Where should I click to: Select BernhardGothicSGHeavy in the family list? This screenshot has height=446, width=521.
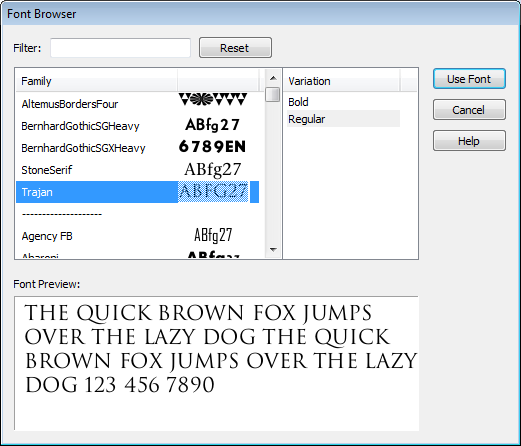pyautogui.click(x=137, y=126)
